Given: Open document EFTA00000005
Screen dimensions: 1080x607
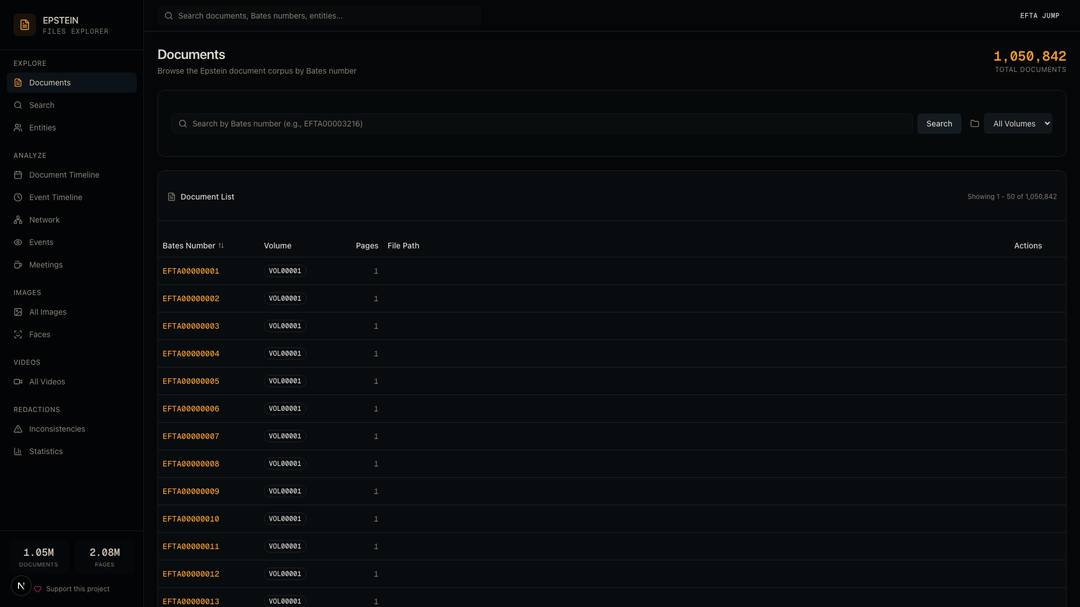Looking at the screenshot, I should pyautogui.click(x=191, y=381).
